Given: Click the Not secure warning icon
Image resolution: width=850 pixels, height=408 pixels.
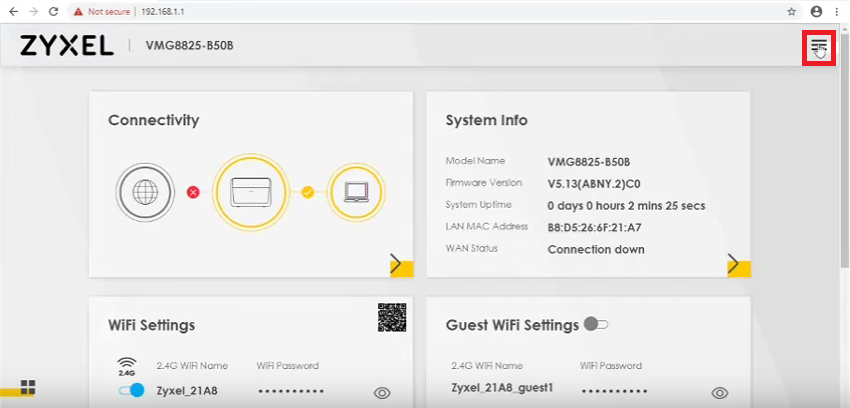Looking at the screenshot, I should 79,11.
